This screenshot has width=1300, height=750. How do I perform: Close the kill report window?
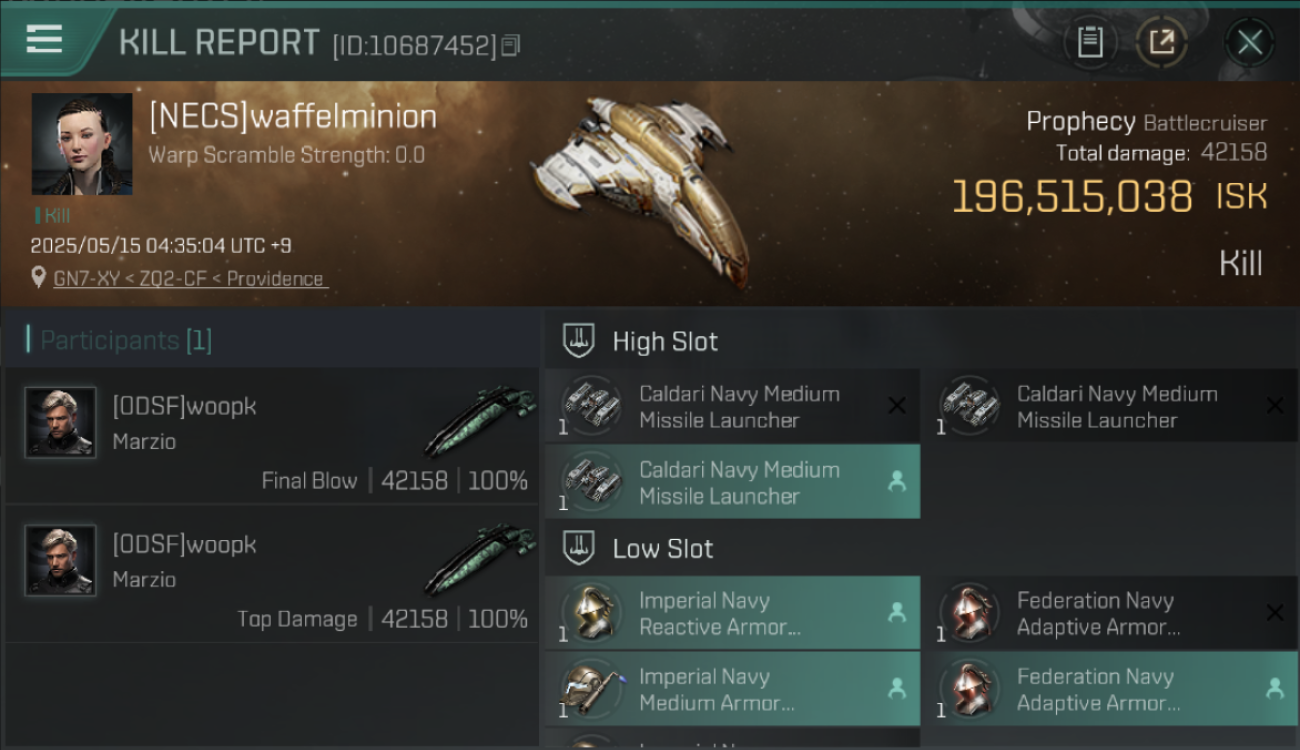pyautogui.click(x=1250, y=42)
